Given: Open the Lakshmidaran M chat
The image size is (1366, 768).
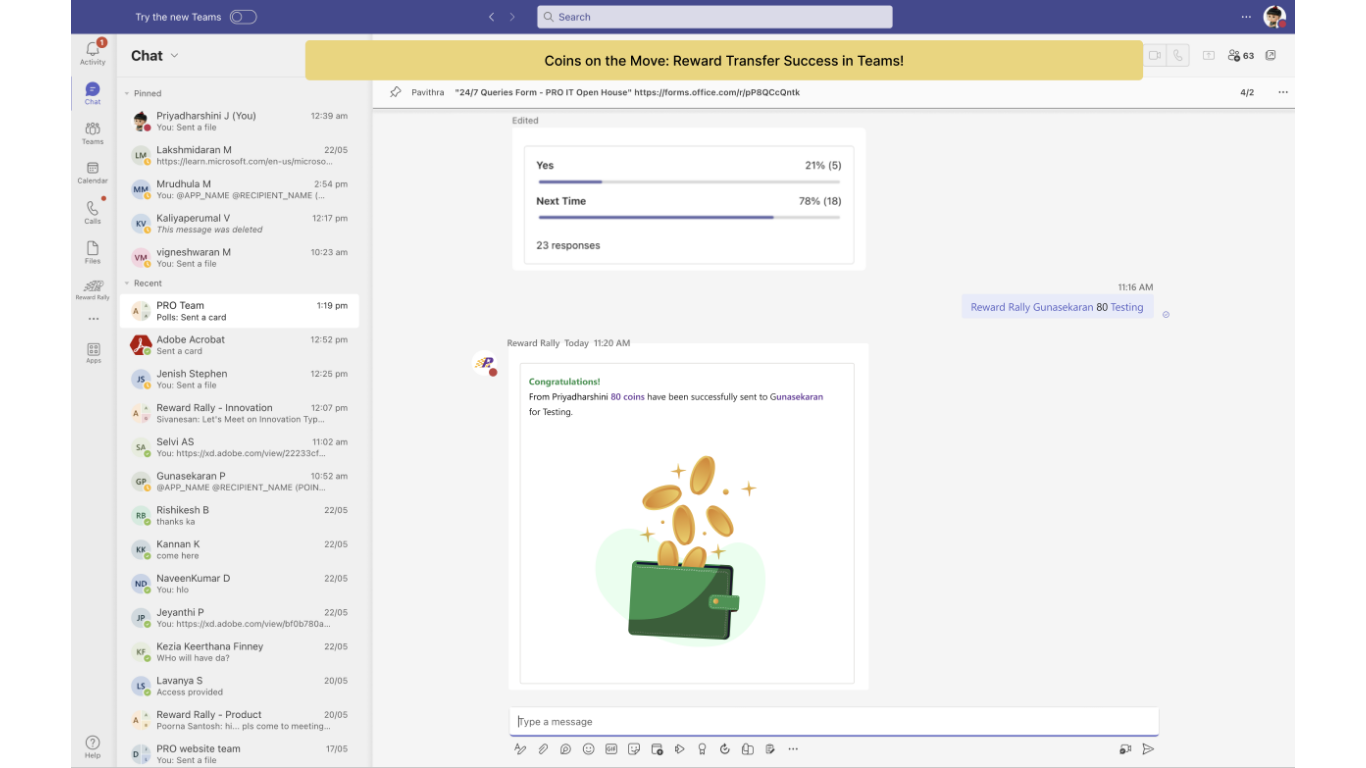Looking at the screenshot, I should 239,155.
